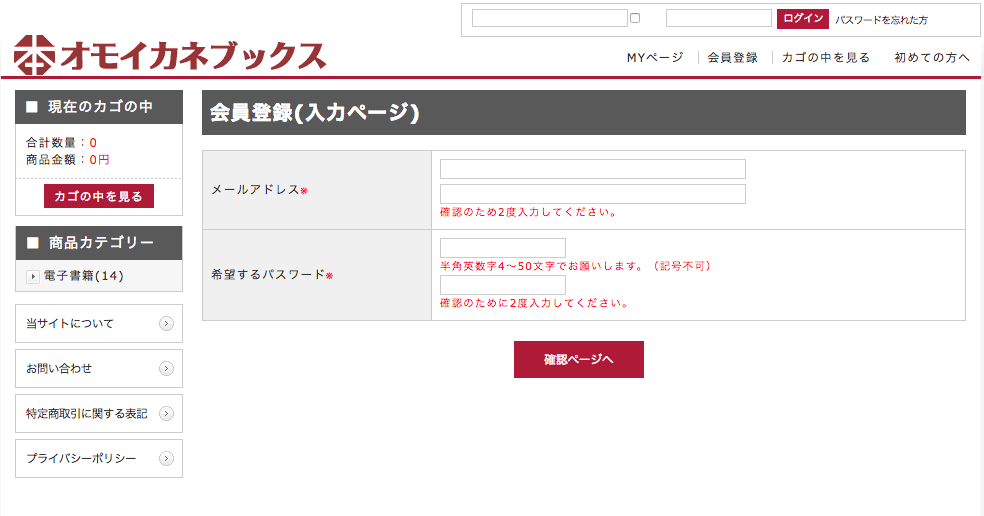The image size is (984, 516).
Task: Click arrow icon beside 特定商取引に関する表記
Action: point(167,414)
